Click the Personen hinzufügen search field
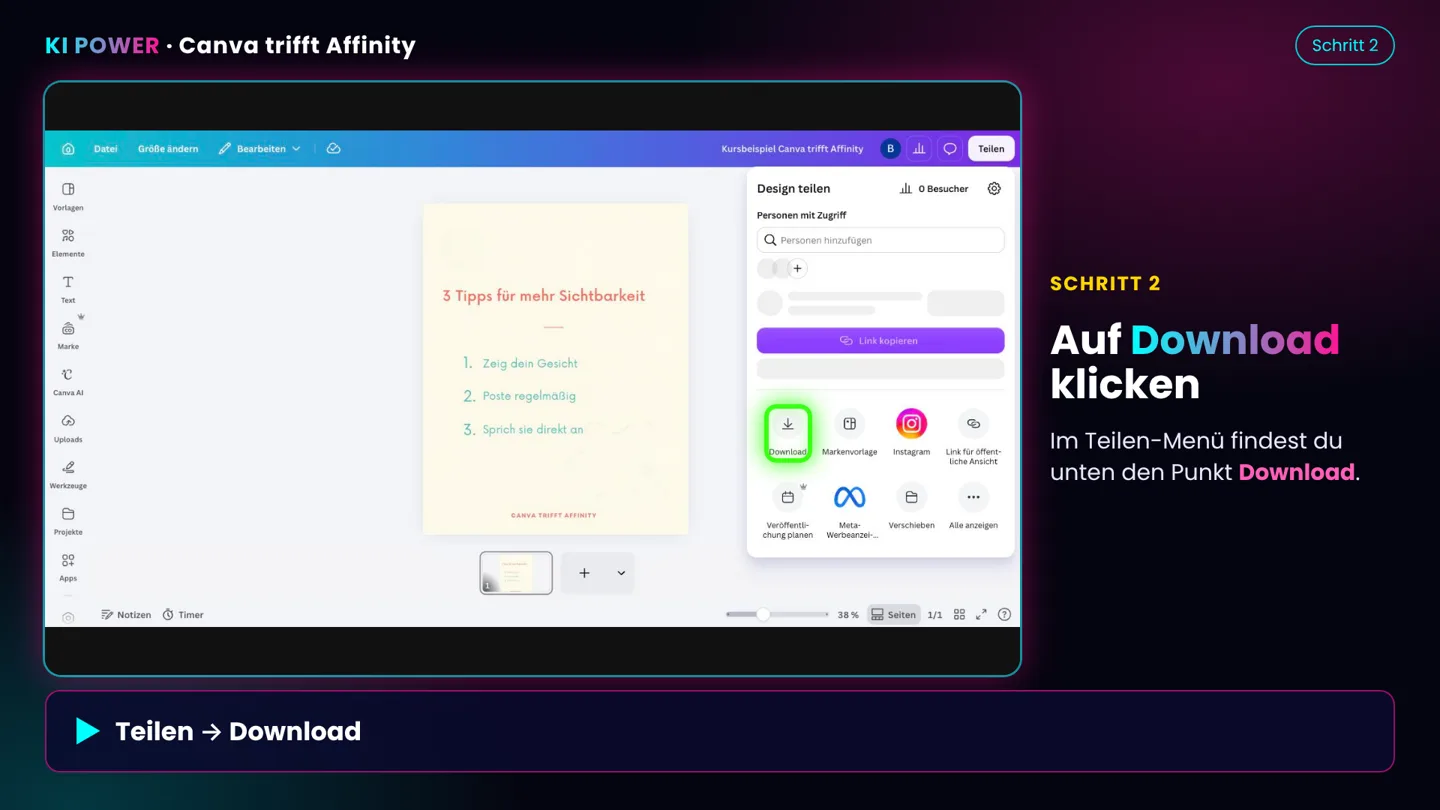 880,240
